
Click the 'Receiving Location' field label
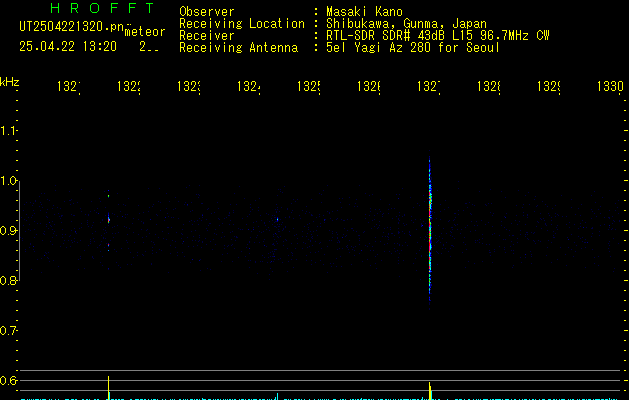tap(242, 24)
